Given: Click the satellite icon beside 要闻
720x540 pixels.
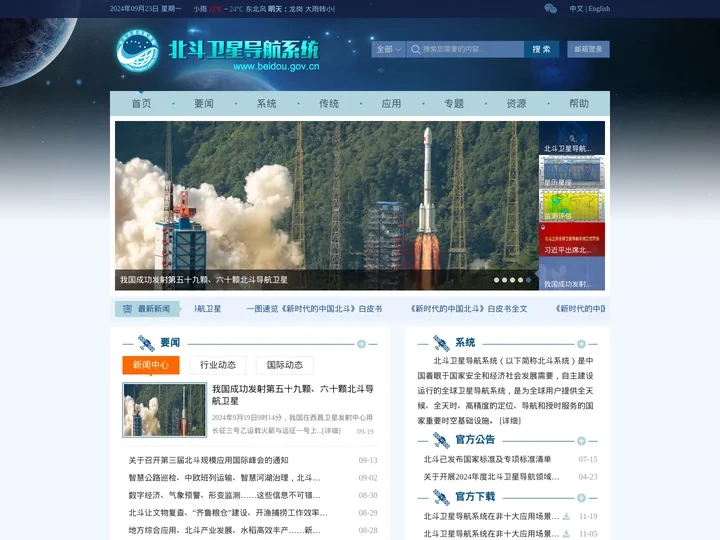Looking at the screenshot, I should click(146, 343).
